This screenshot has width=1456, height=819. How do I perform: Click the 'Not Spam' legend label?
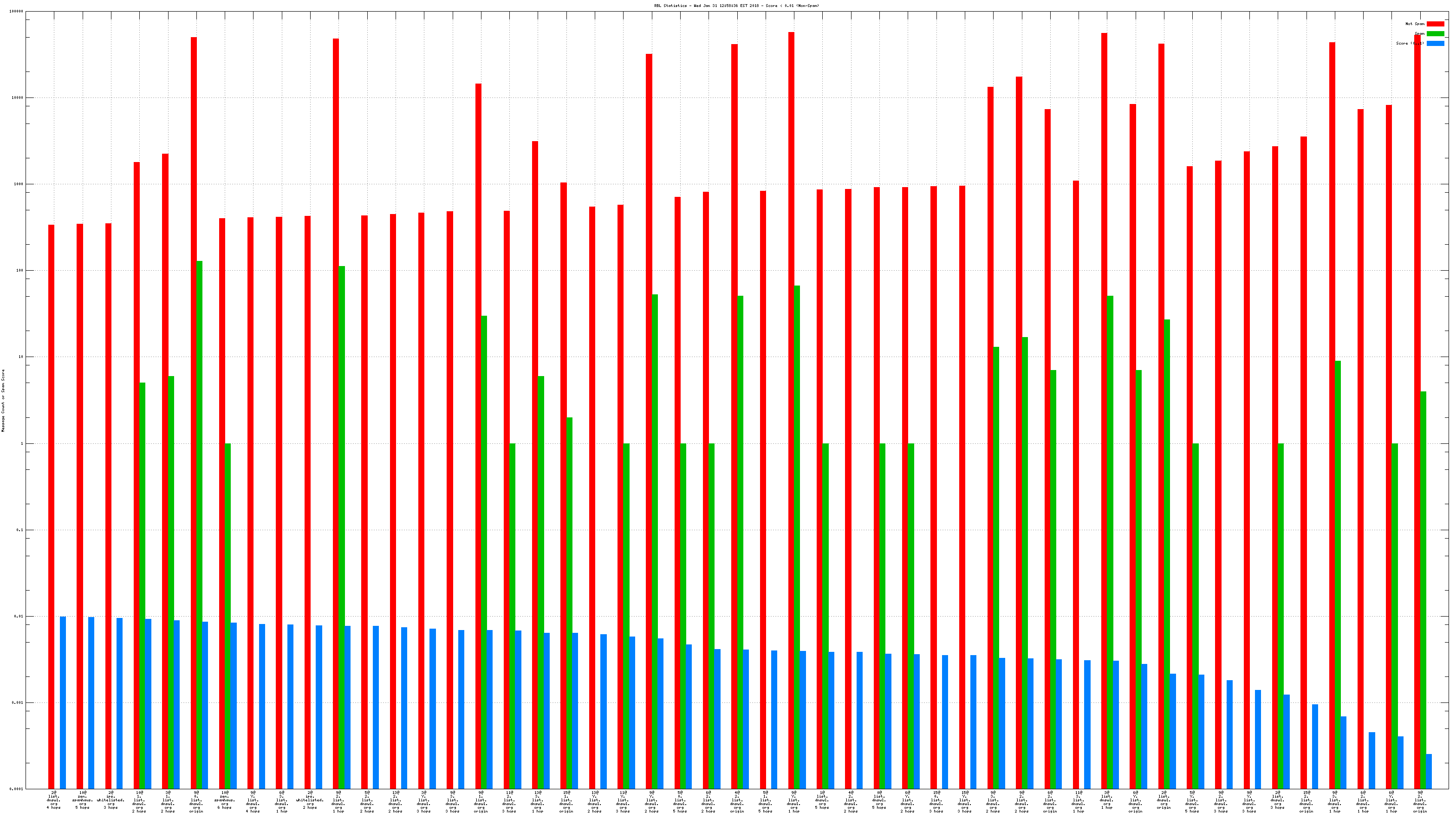point(1414,24)
